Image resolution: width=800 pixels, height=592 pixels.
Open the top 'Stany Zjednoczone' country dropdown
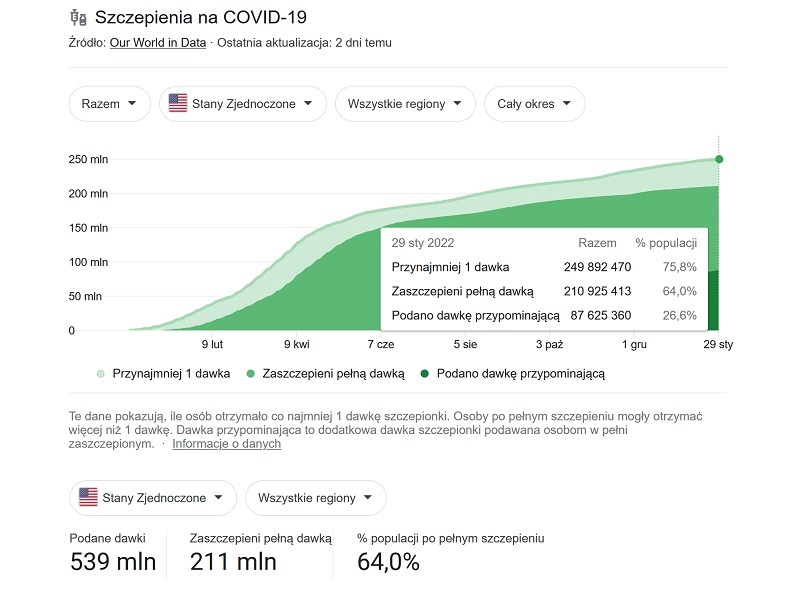tap(240, 103)
